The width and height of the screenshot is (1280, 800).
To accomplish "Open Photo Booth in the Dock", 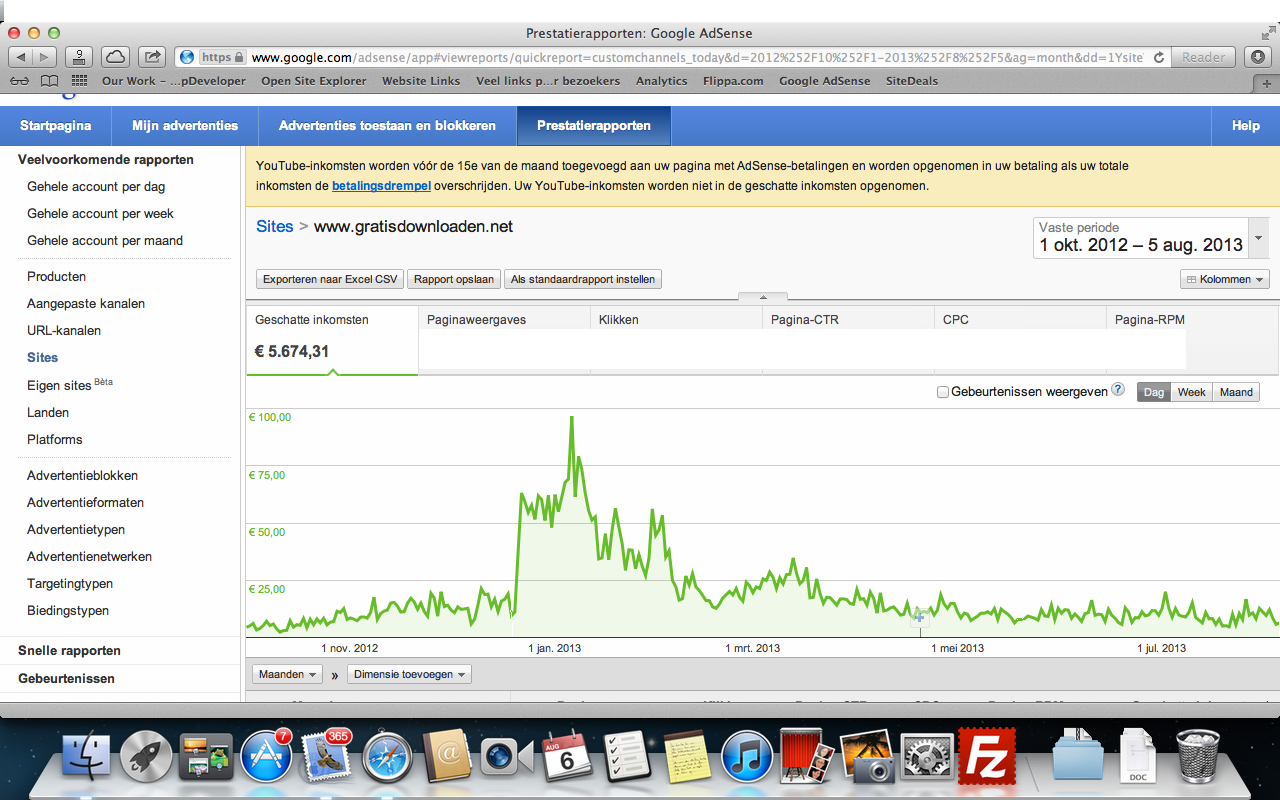I will [808, 756].
